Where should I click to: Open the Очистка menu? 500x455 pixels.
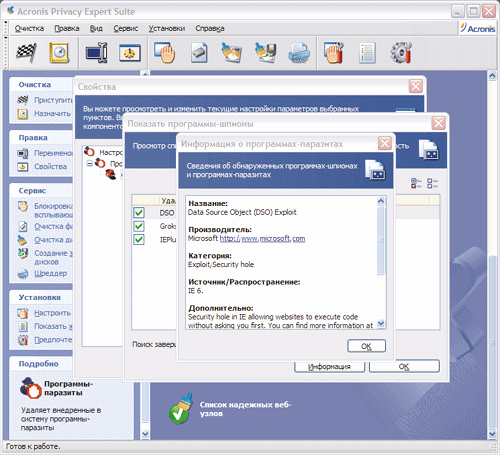click(x=29, y=29)
